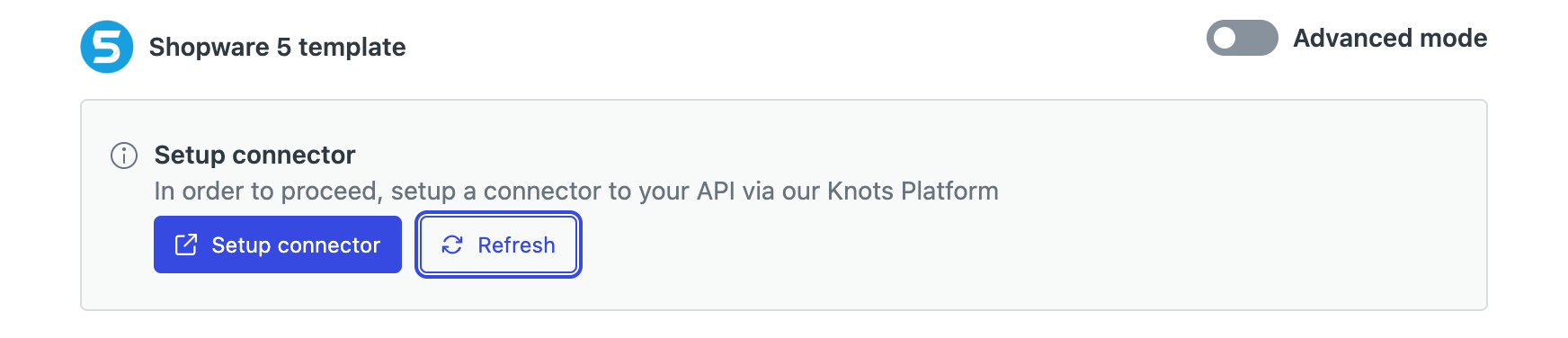This screenshot has width=1568, height=338.
Task: Click the info circle icon beside Setup connector
Action: 124,156
